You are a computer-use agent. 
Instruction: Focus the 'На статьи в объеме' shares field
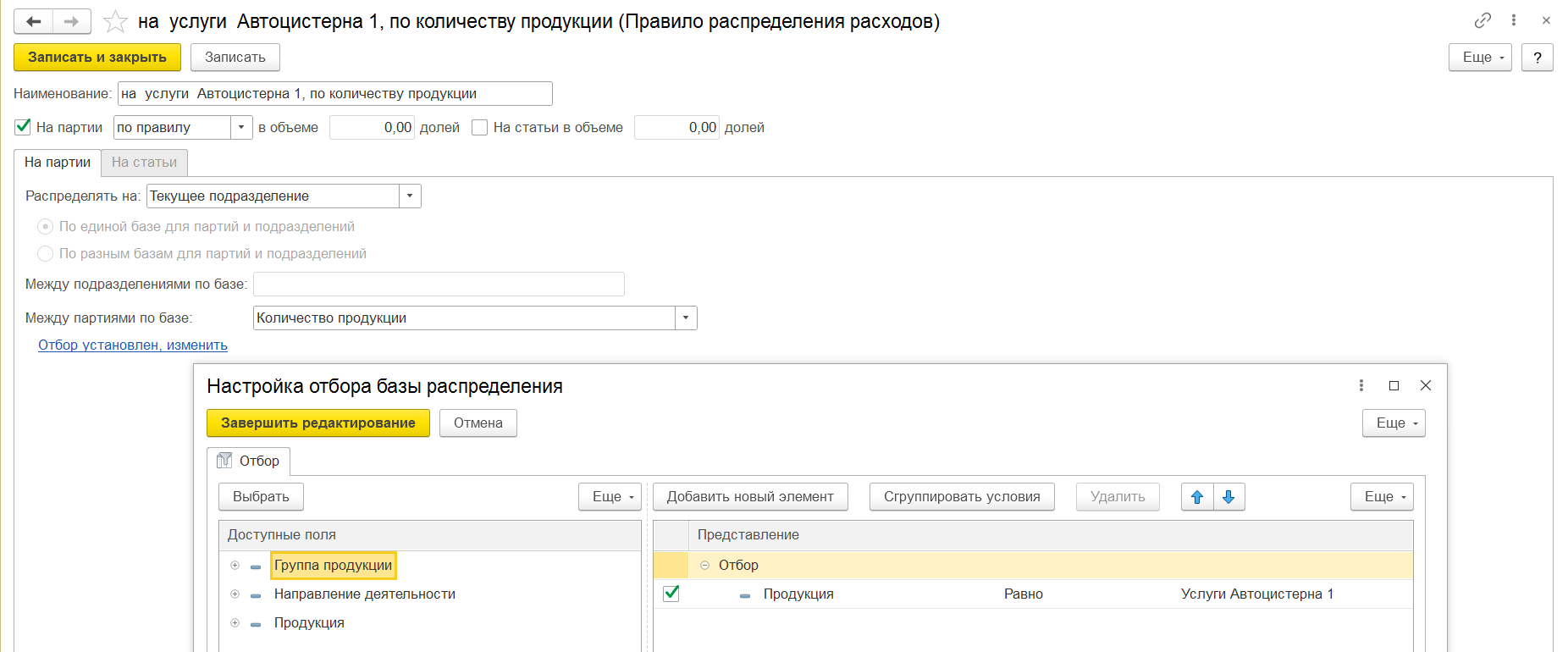tap(676, 128)
